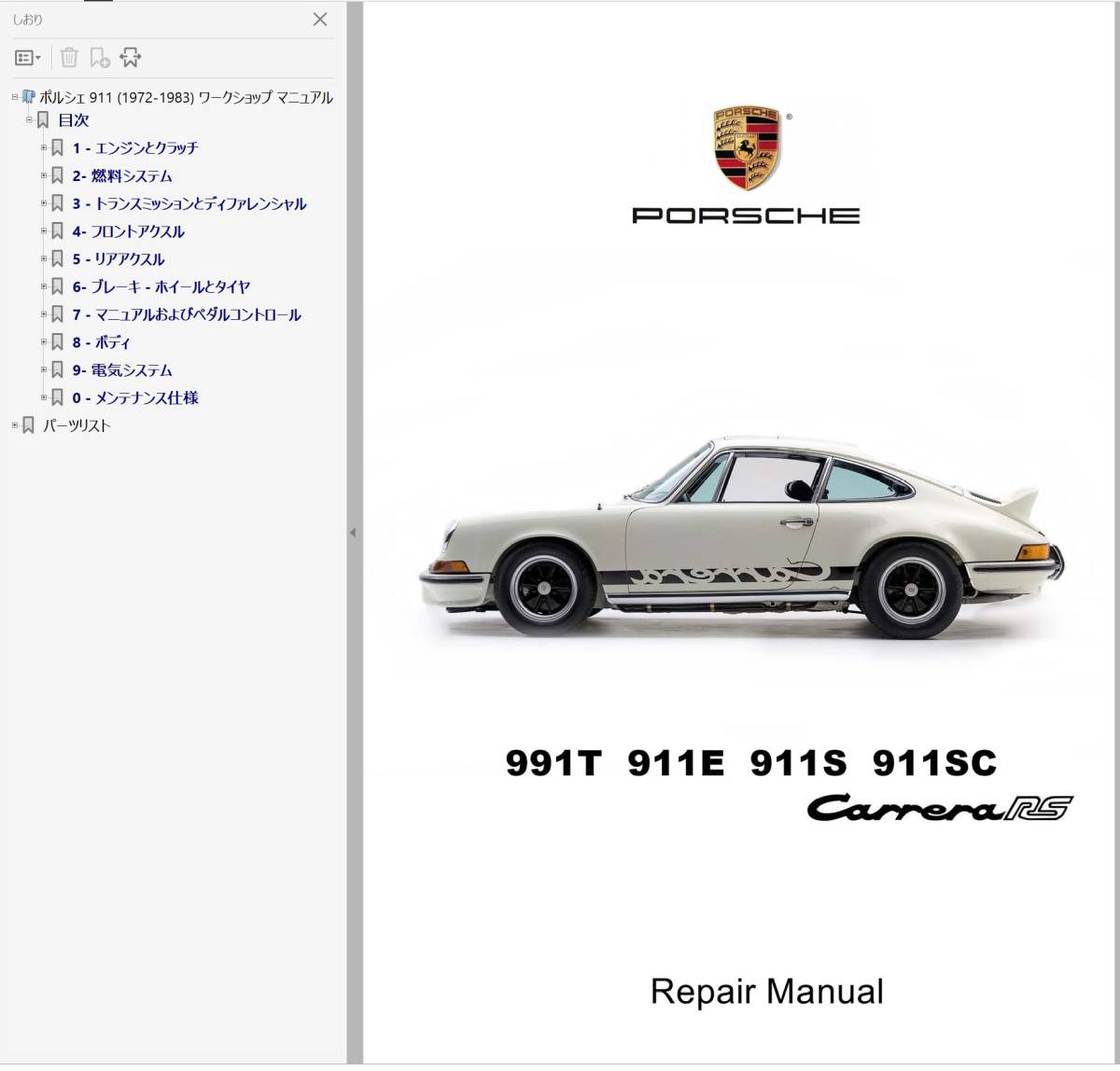Expand the 5 - リアアクスル bookmark
Image resolution: width=1120 pixels, height=1071 pixels.
(x=44, y=258)
